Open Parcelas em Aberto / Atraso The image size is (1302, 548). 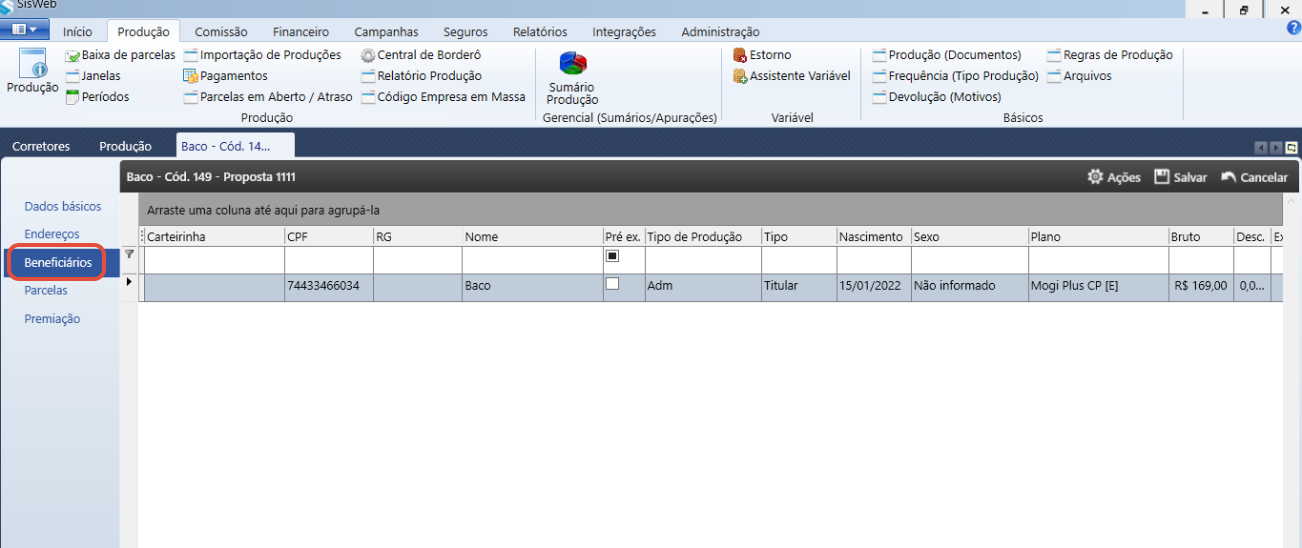268,97
